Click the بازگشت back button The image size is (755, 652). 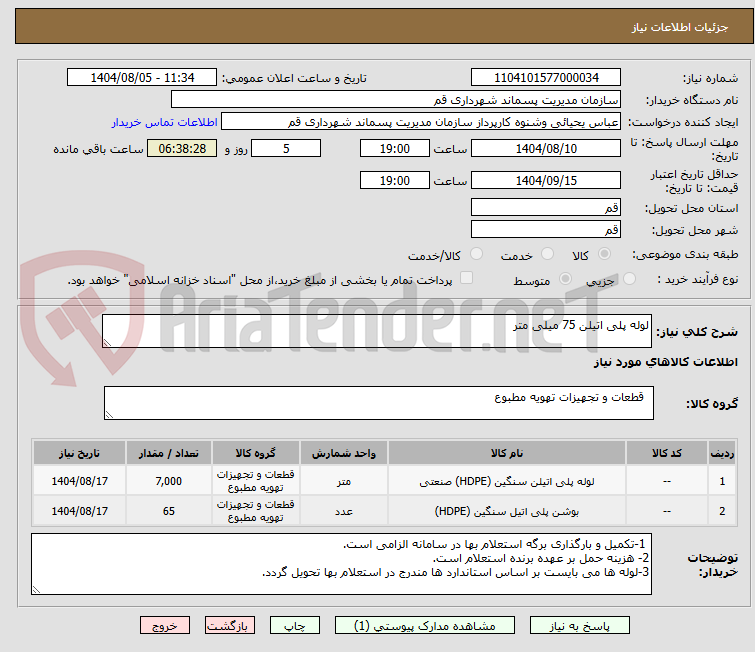pyautogui.click(x=230, y=626)
